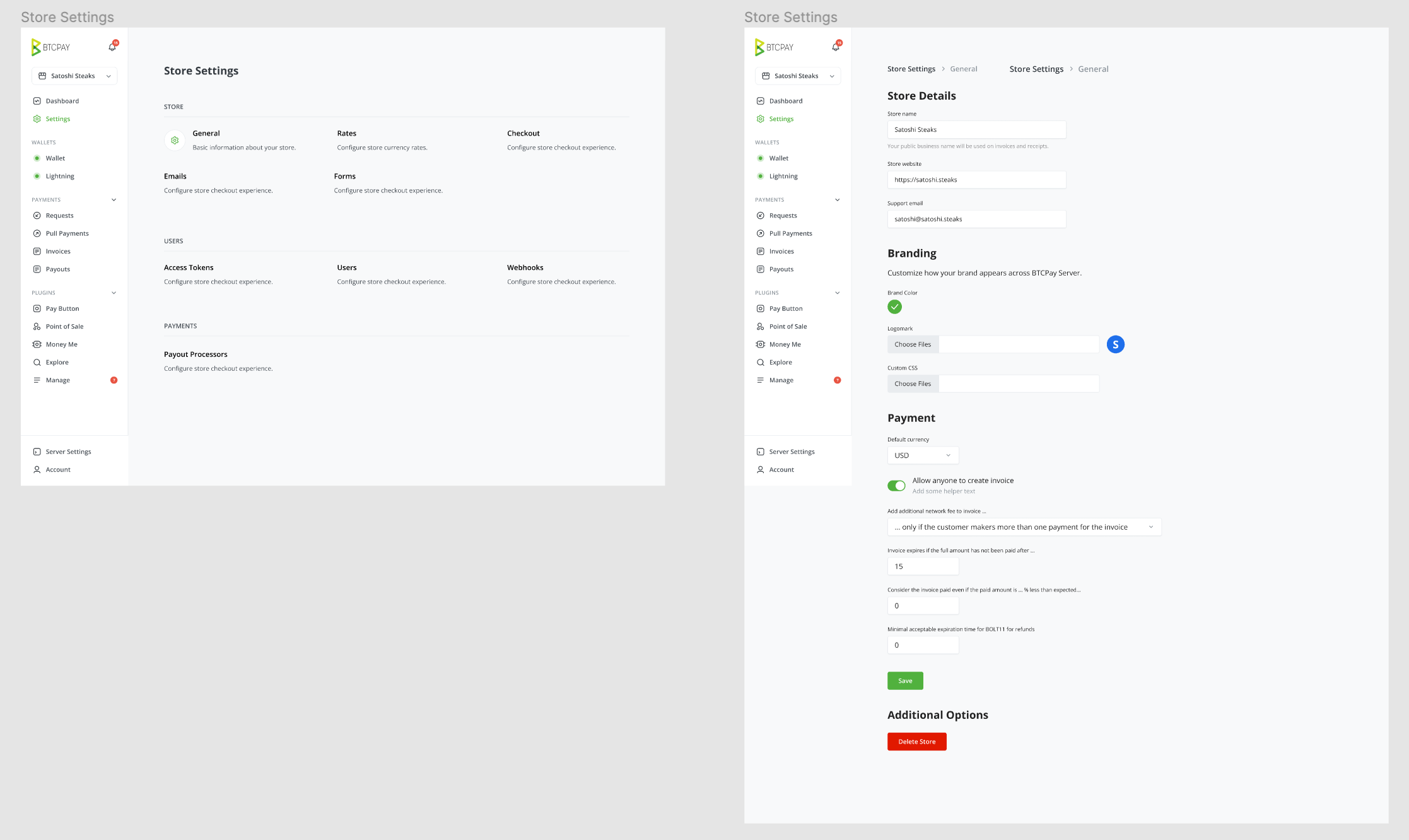The image size is (1409, 840).
Task: Click the gear icon beside General
Action: click(x=175, y=140)
